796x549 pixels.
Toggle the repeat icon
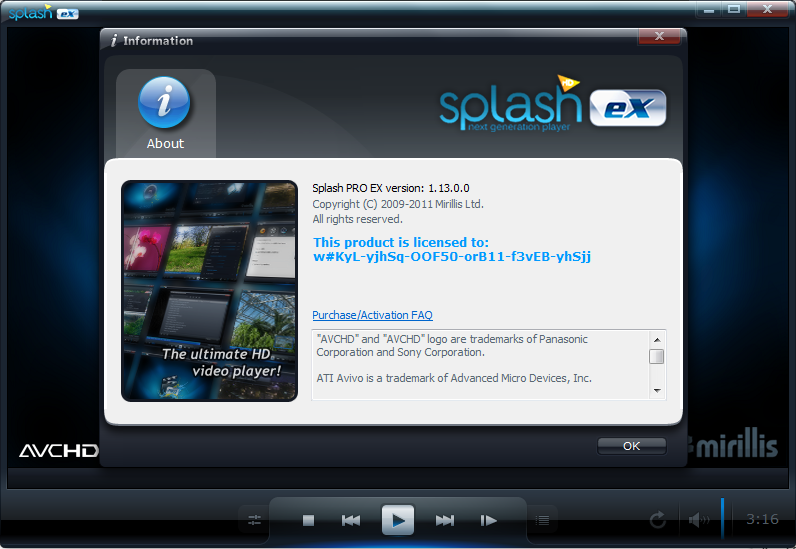tap(657, 520)
